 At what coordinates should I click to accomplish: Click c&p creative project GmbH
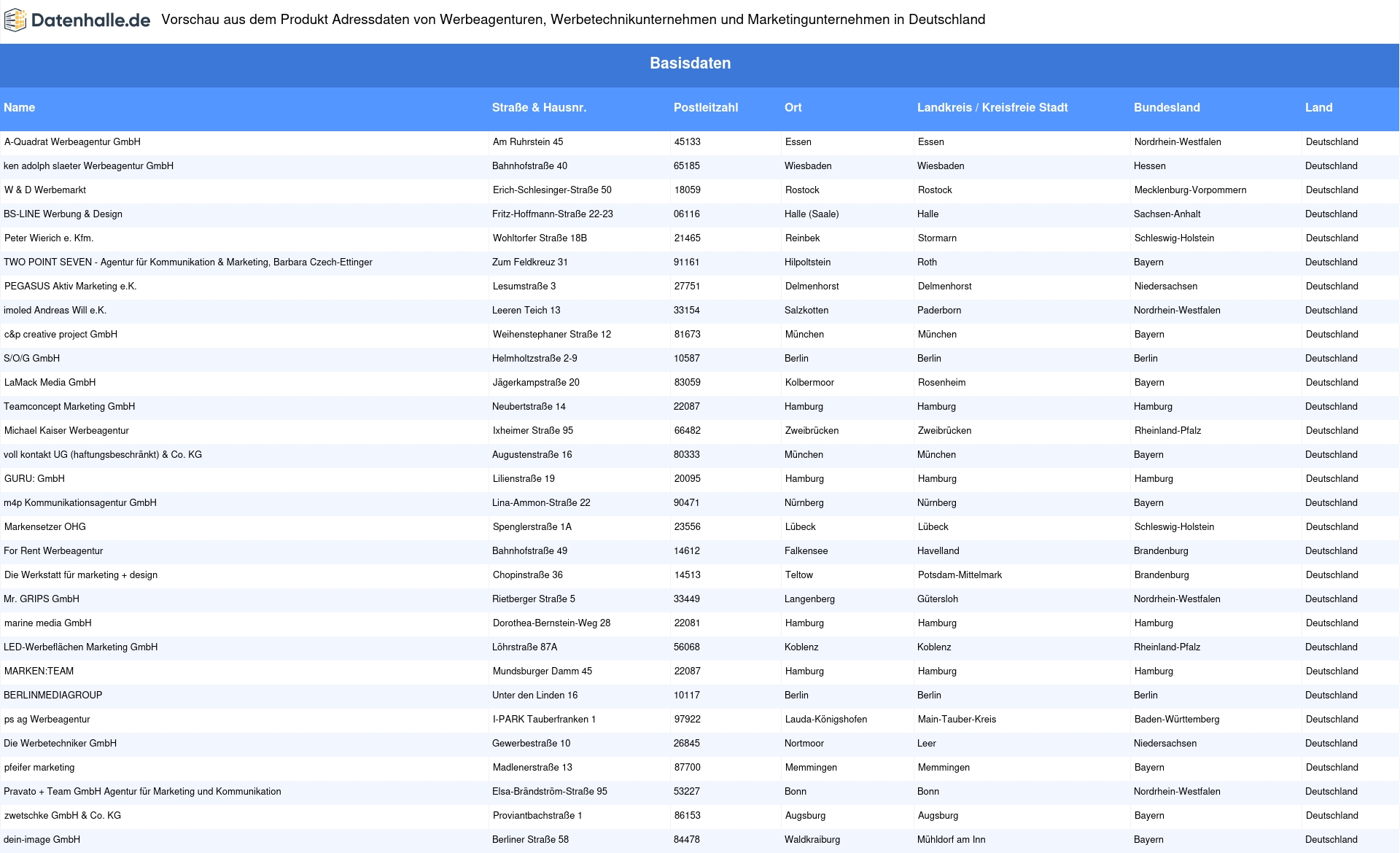pyautogui.click(x=61, y=335)
